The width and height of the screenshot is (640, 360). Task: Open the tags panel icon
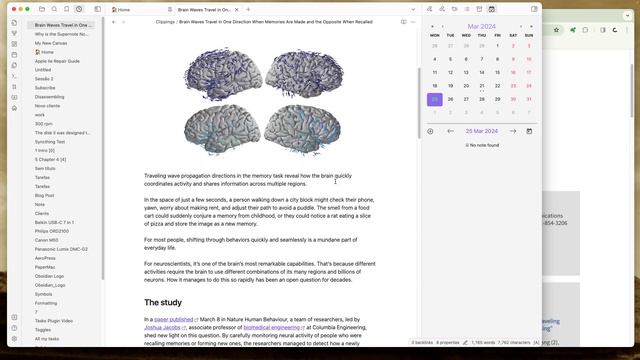tap(454, 9)
